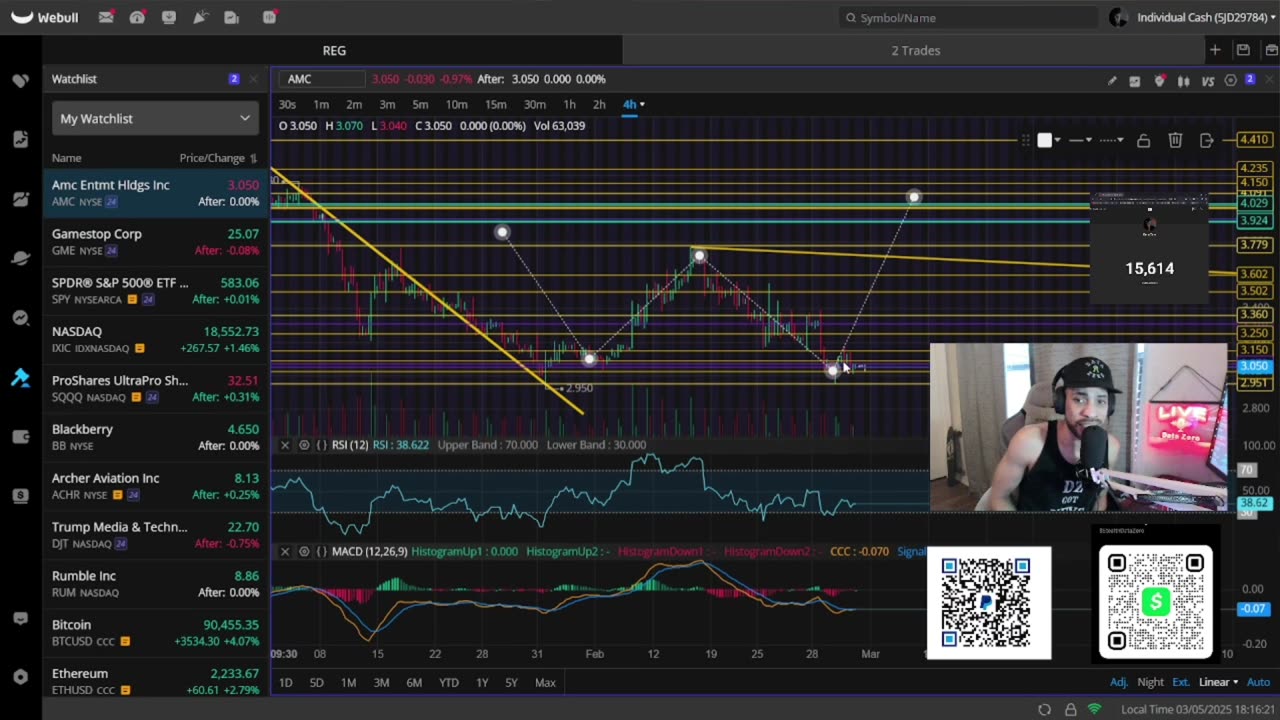Open the wallet icon in left sidebar
The width and height of the screenshot is (1280, 720).
pyautogui.click(x=20, y=437)
